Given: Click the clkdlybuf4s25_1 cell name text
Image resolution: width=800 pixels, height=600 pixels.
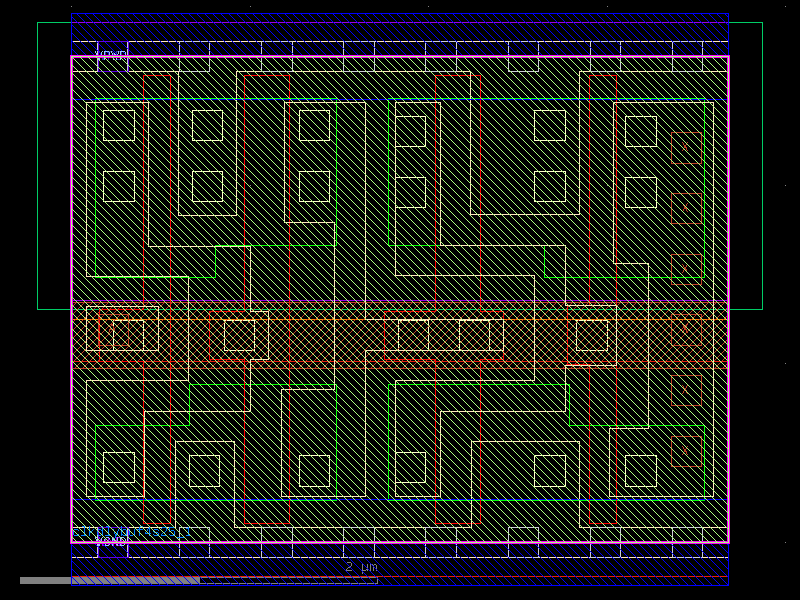Looking at the screenshot, I should click(x=130, y=532).
